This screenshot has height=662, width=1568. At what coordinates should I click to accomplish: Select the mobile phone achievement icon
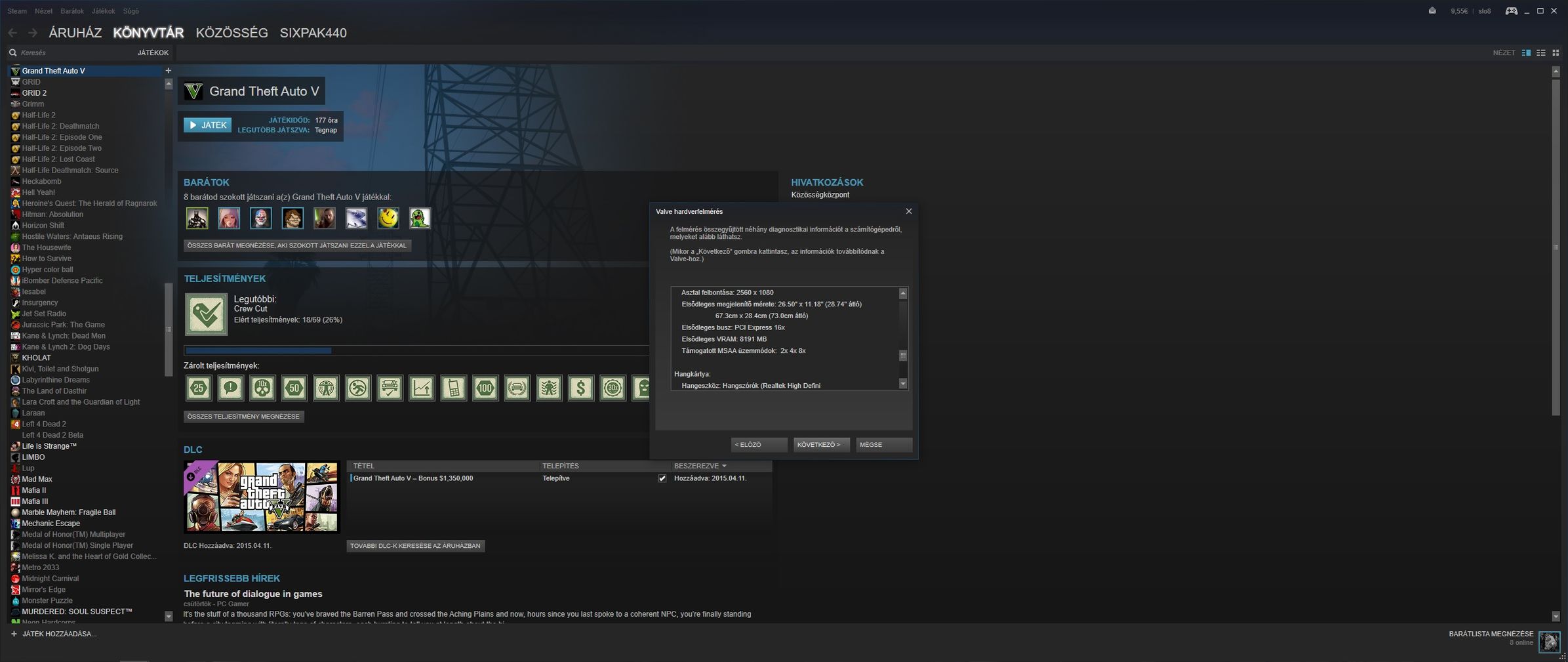(x=453, y=388)
